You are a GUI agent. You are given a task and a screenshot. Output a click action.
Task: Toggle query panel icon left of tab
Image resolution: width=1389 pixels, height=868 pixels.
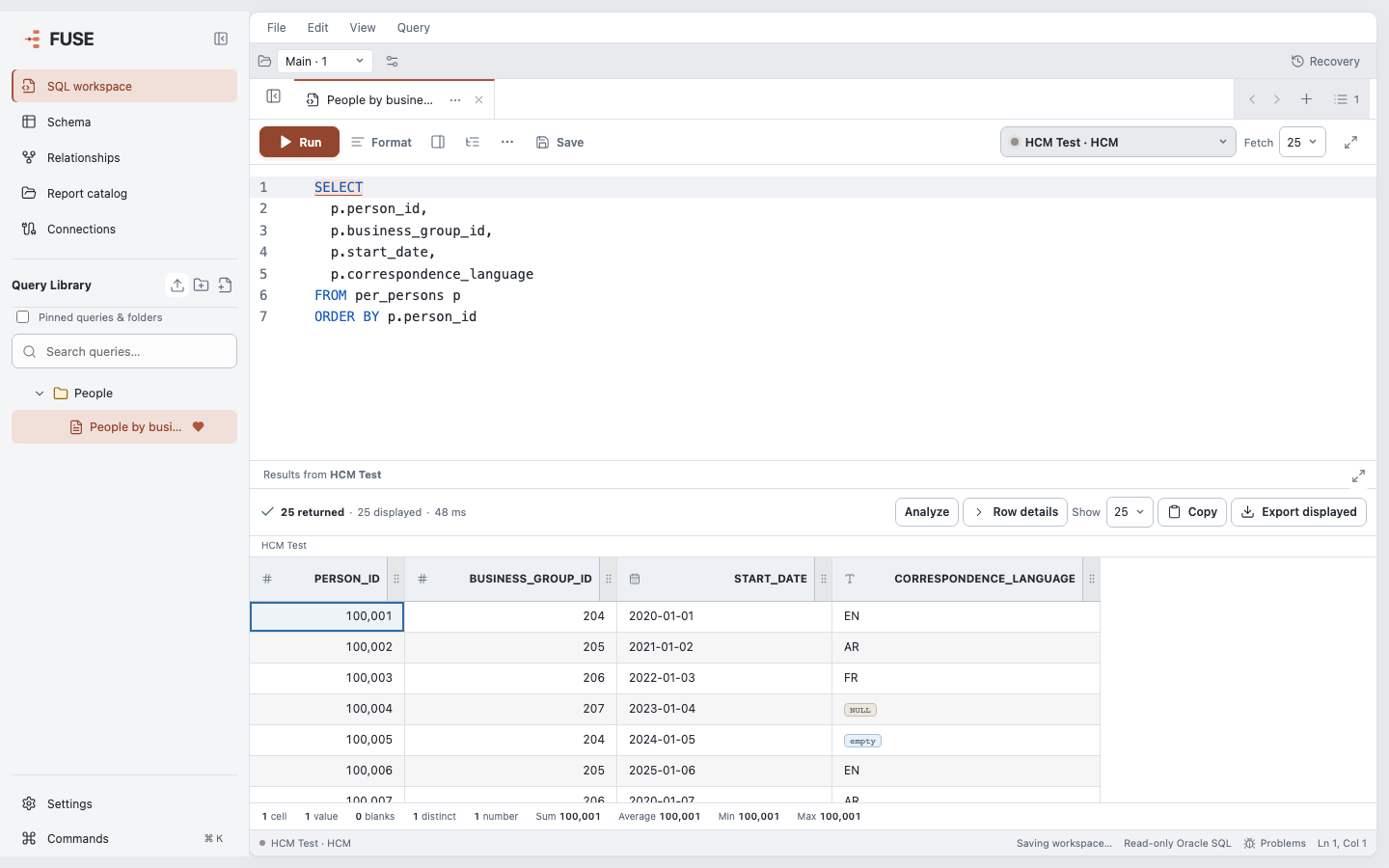274,96
